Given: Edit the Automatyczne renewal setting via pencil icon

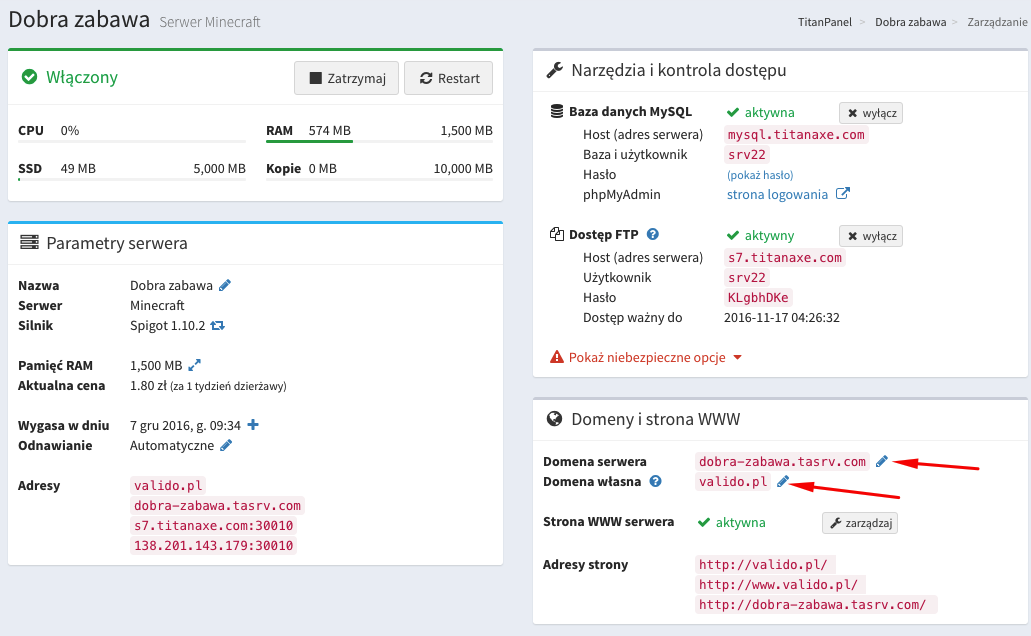Looking at the screenshot, I should coord(226,445).
